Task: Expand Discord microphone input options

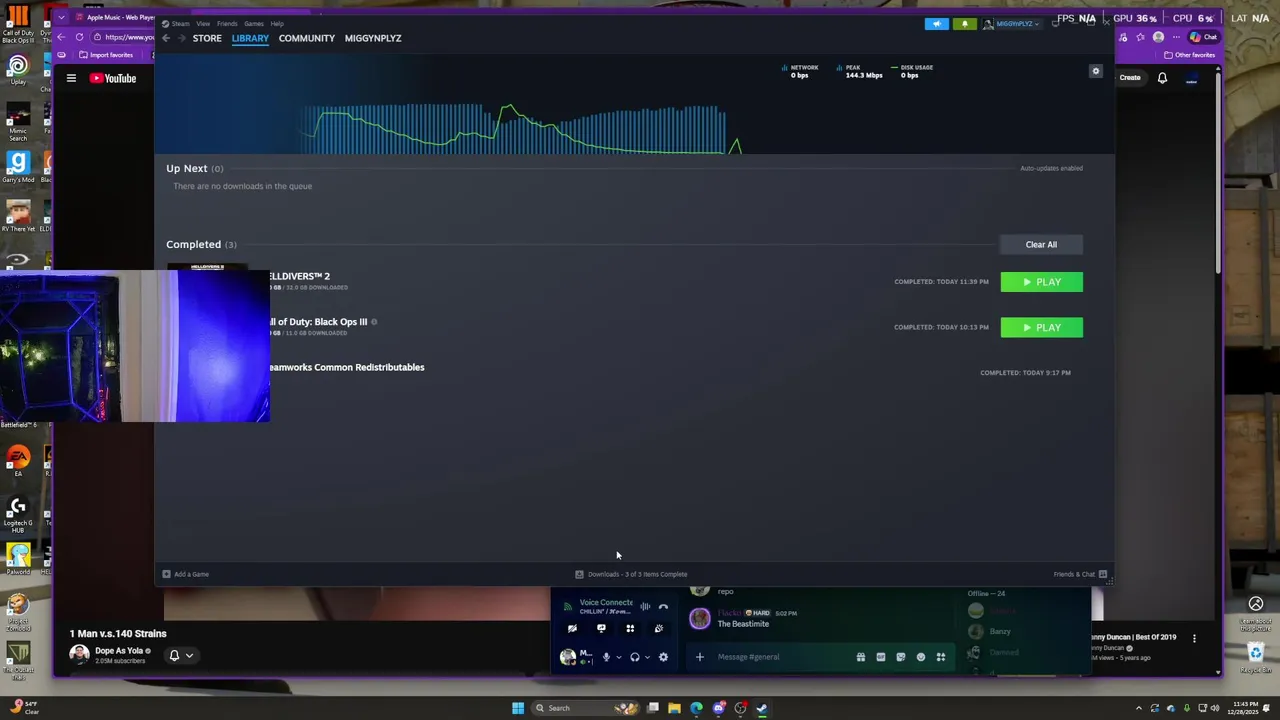Action: (618, 657)
